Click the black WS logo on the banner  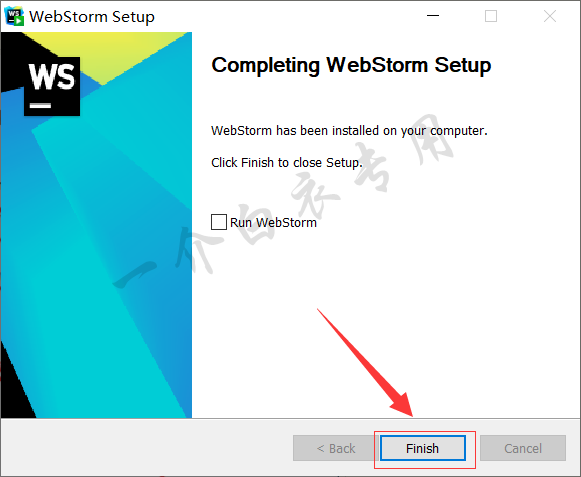click(52, 86)
